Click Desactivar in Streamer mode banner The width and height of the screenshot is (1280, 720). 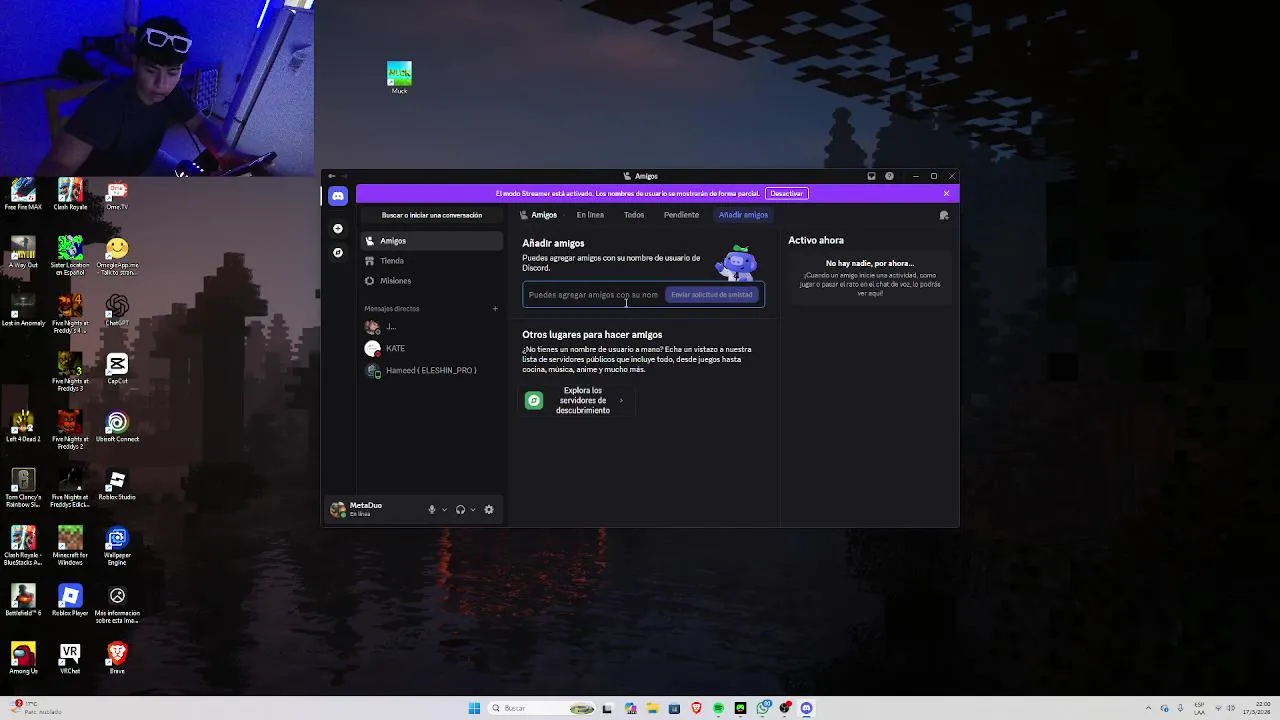click(786, 193)
